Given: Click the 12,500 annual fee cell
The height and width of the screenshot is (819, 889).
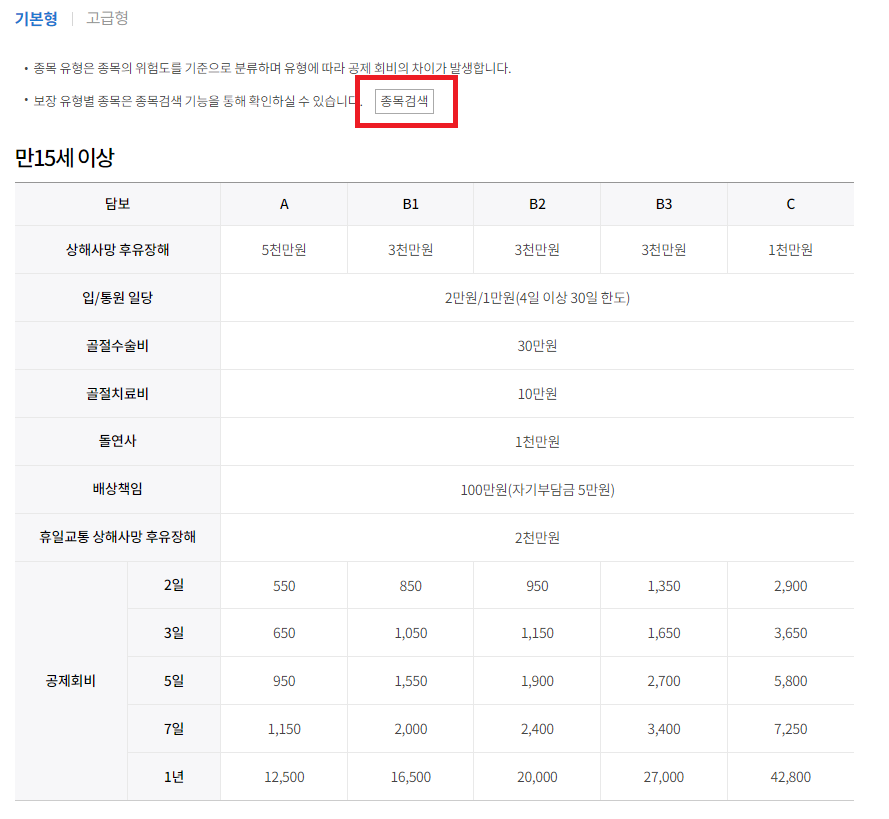Looking at the screenshot, I should 284,777.
